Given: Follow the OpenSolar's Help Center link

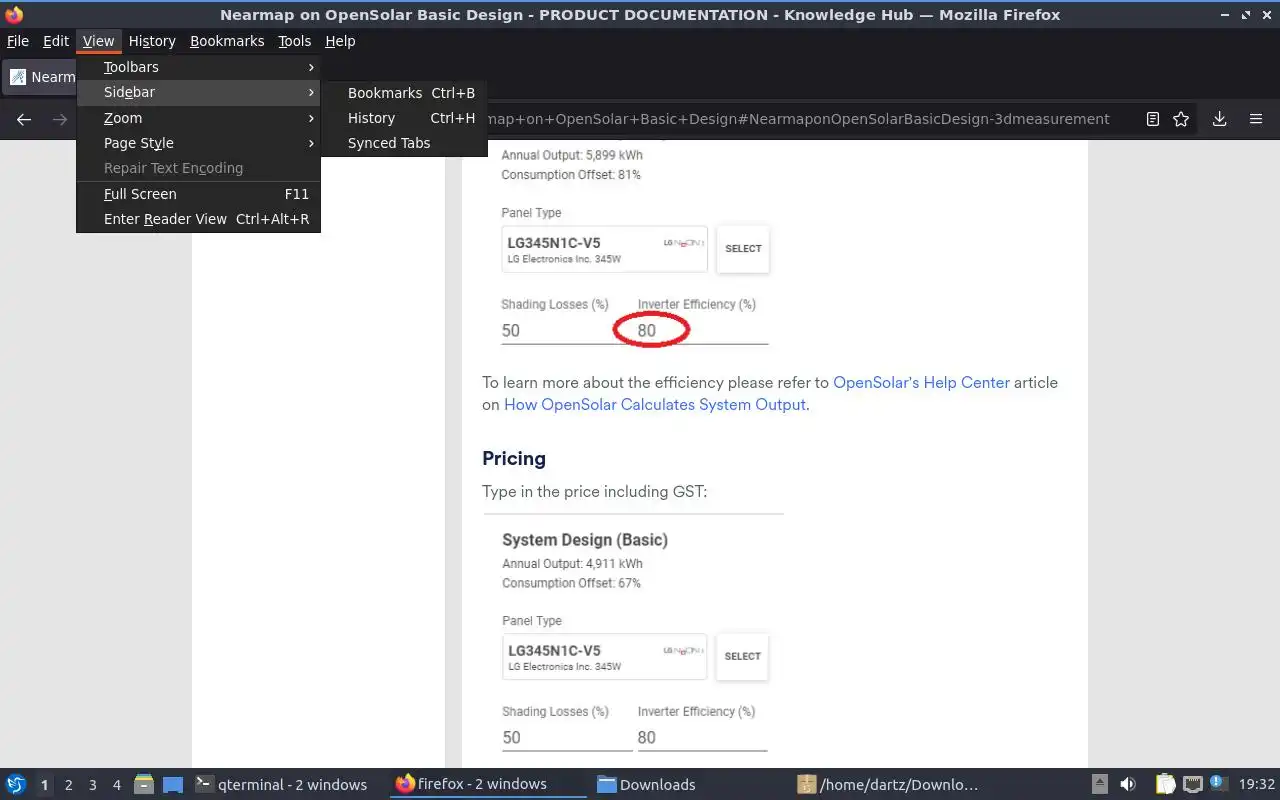Looking at the screenshot, I should coord(921,382).
